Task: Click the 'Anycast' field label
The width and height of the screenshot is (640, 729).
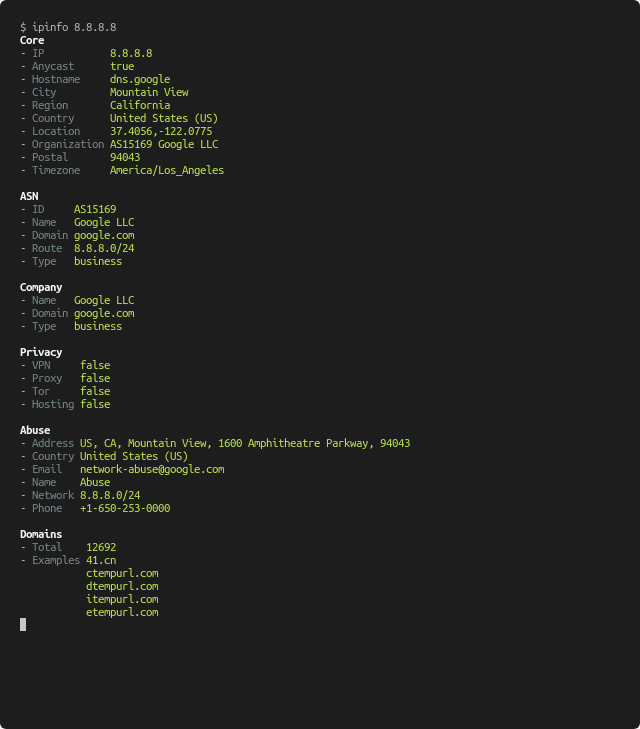Action: click(53, 66)
